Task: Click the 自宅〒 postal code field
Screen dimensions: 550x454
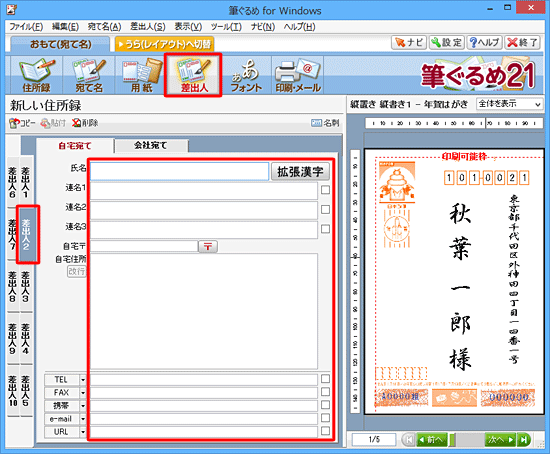Action: pos(144,246)
